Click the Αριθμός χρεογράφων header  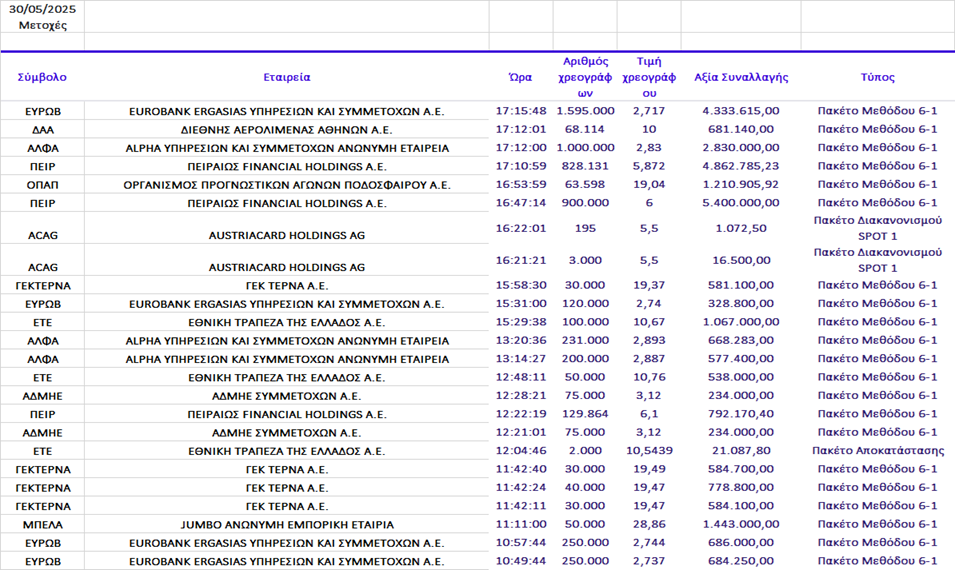pyautogui.click(x=585, y=77)
